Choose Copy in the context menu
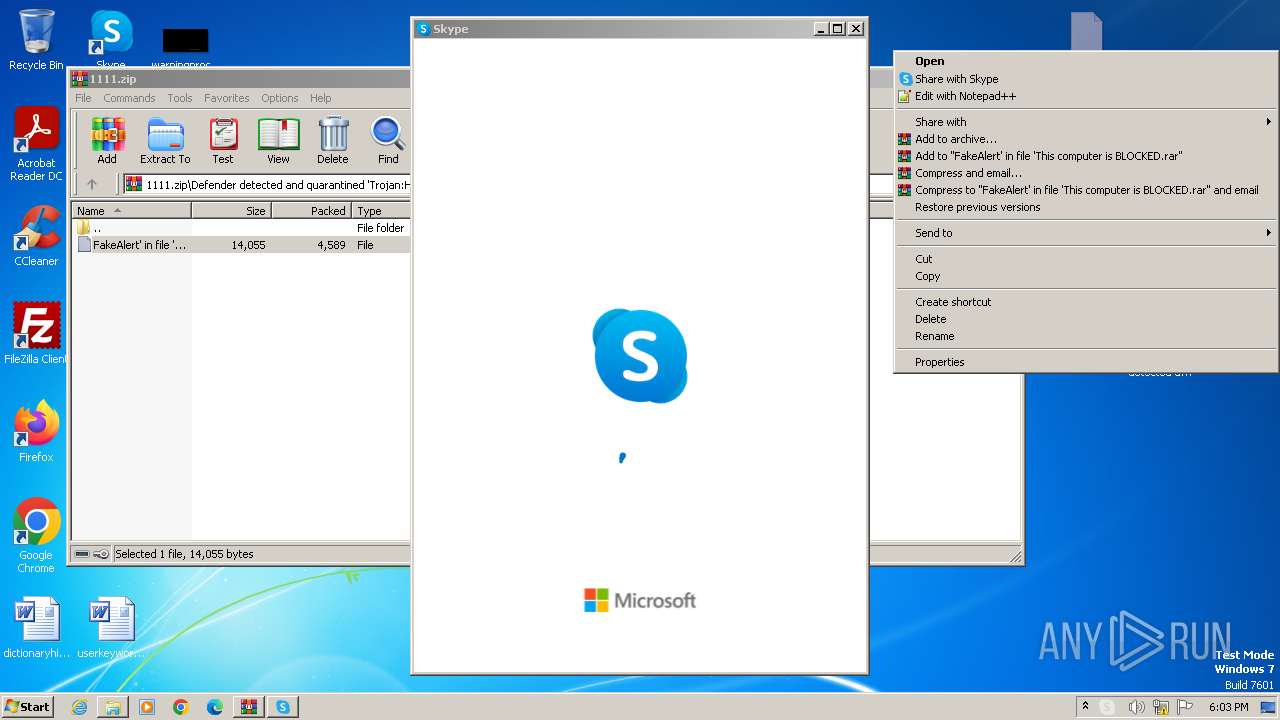 pyautogui.click(x=1086, y=276)
